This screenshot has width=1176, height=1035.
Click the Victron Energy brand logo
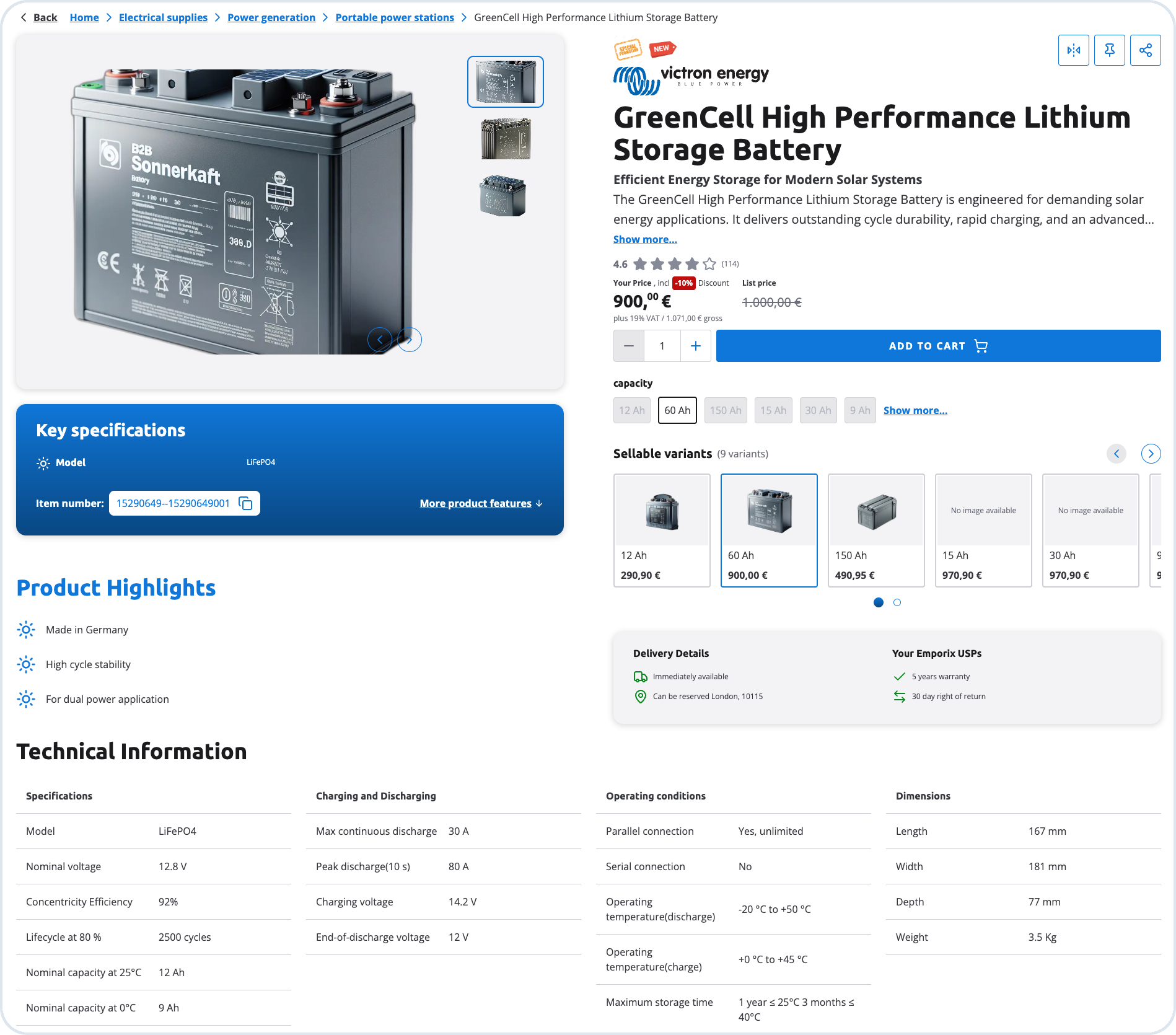[x=691, y=81]
